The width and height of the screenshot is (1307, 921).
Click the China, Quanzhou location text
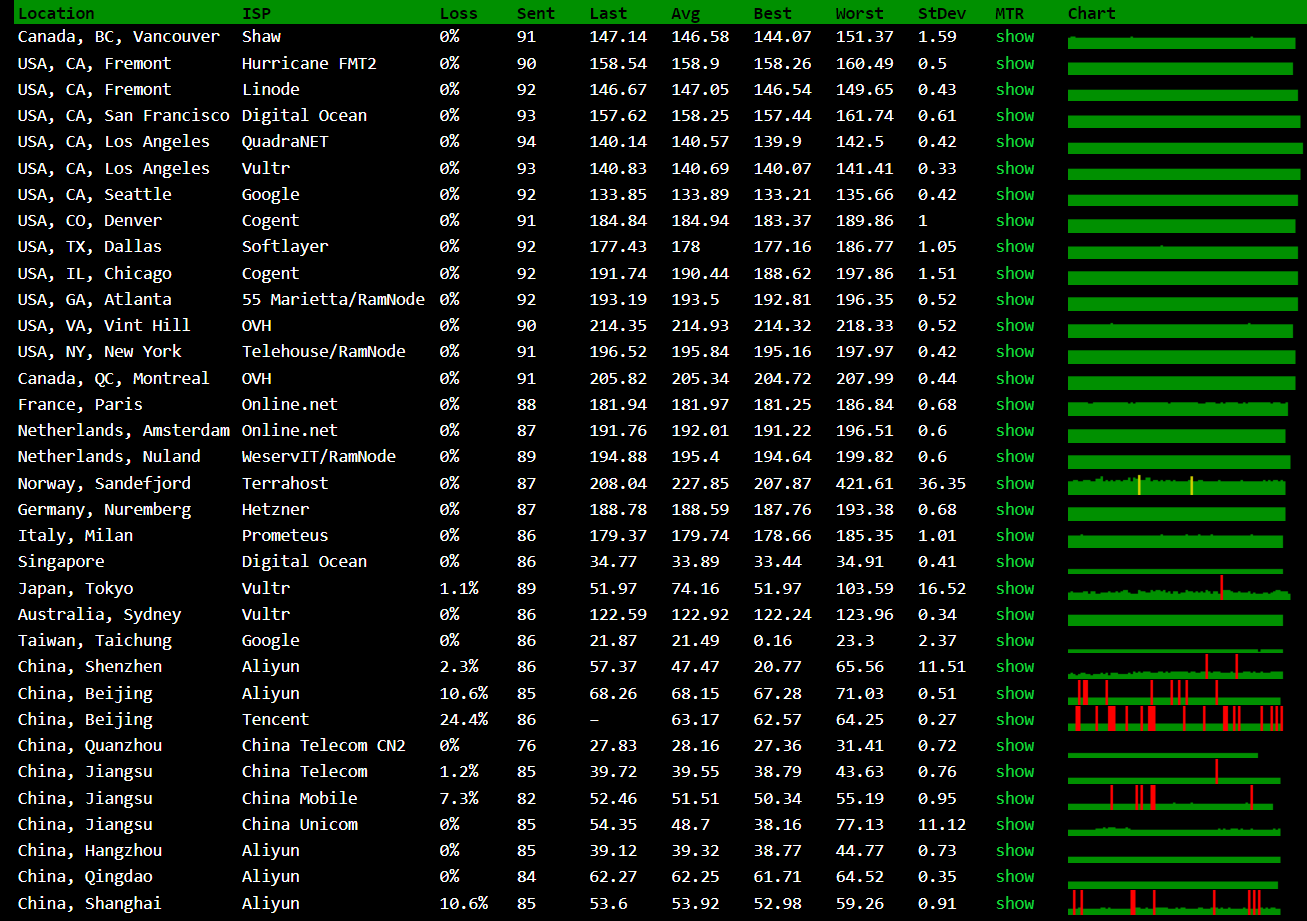tap(90, 745)
